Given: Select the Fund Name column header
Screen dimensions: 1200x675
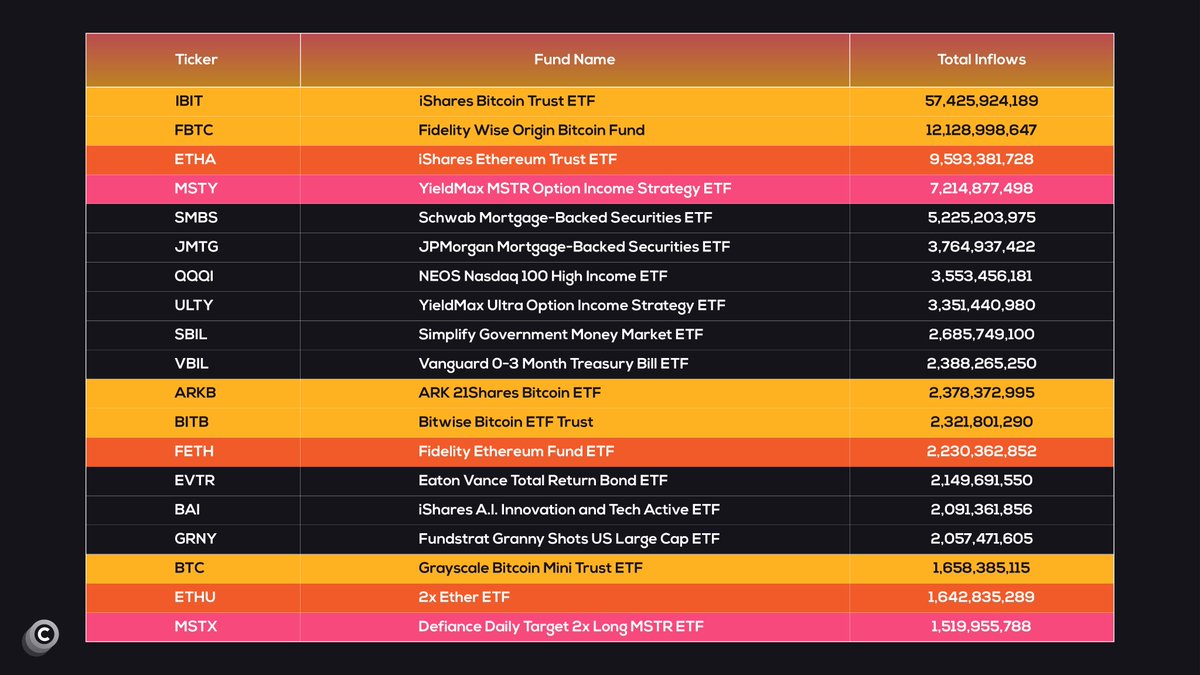Looking at the screenshot, I should pyautogui.click(x=575, y=59).
